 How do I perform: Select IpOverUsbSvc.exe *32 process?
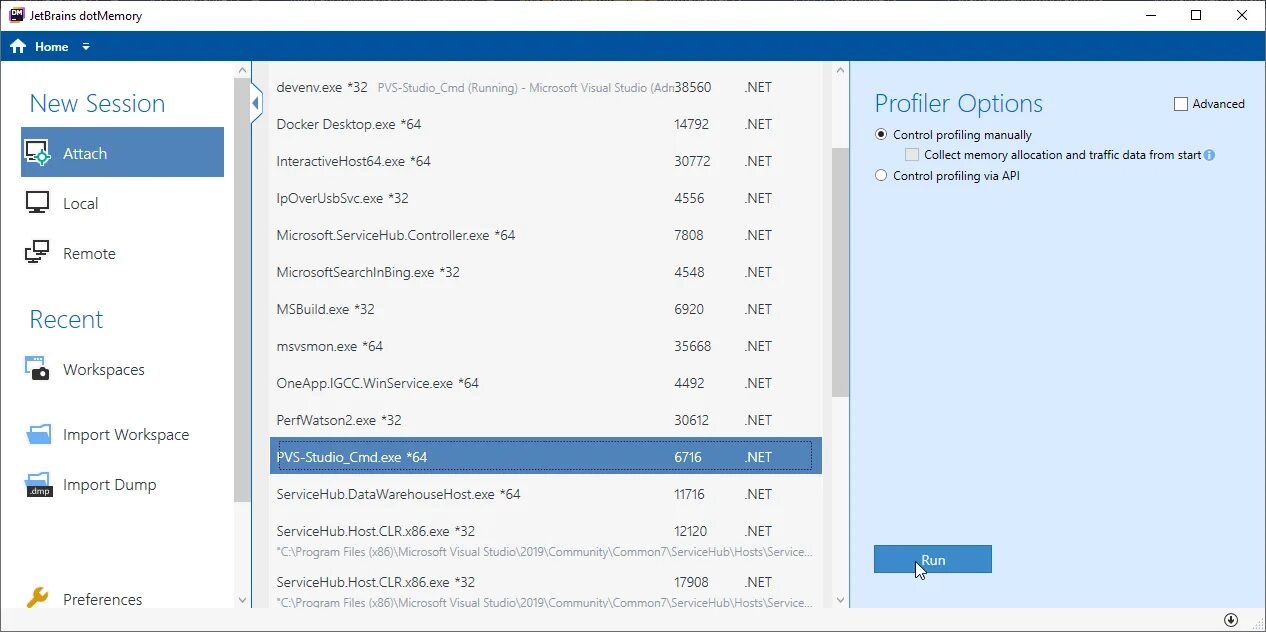[x=546, y=198]
